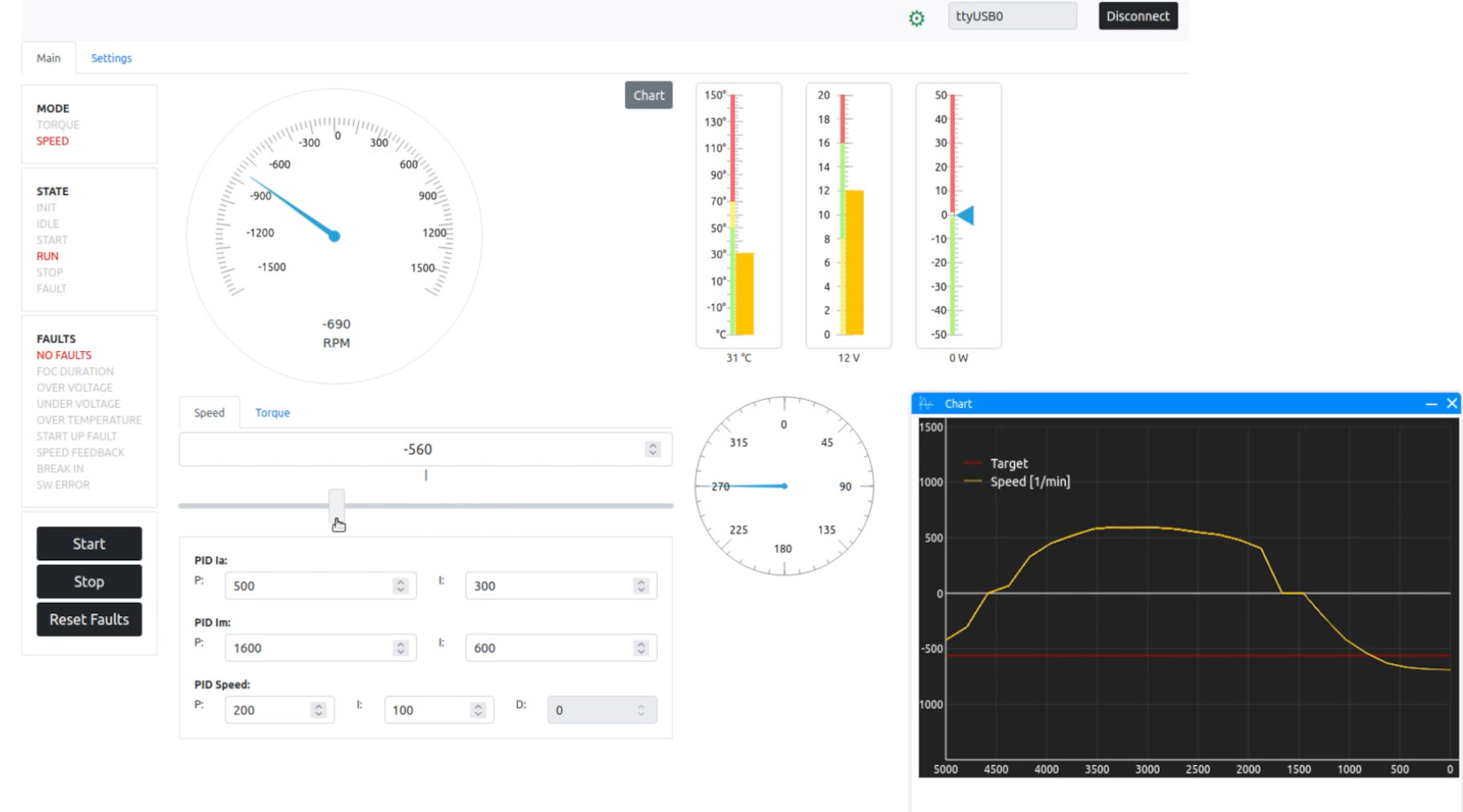
Task: Click stepper on PID Ia P field
Action: tap(401, 586)
